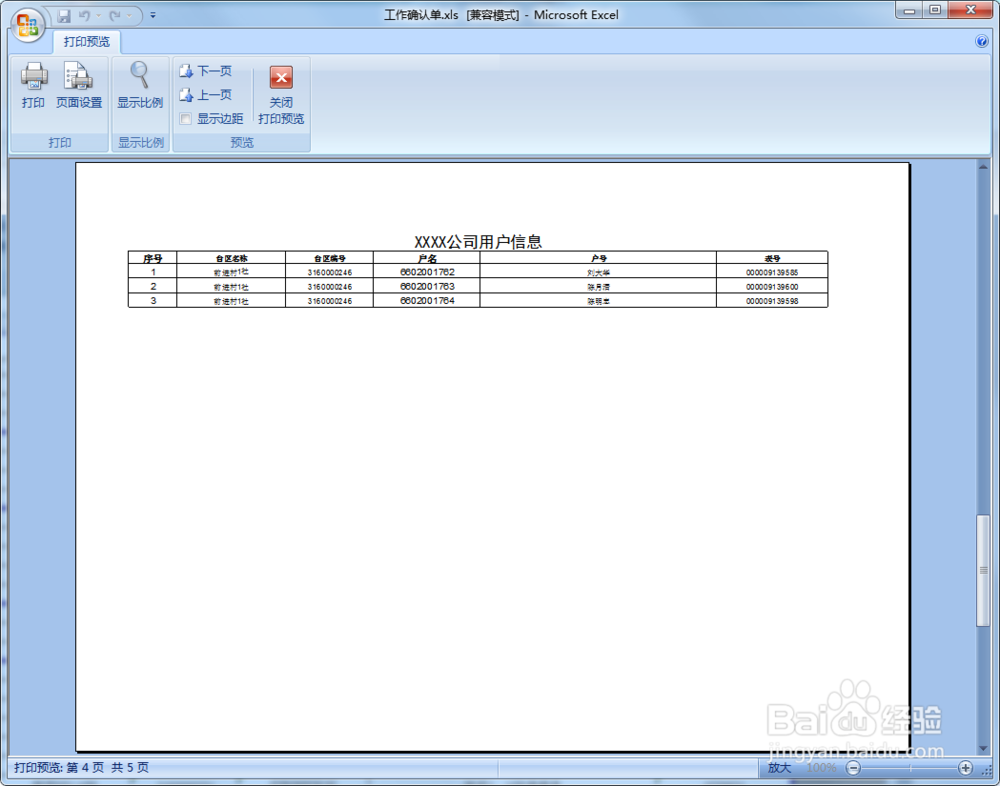Go to 下一页 next page

pos(205,71)
